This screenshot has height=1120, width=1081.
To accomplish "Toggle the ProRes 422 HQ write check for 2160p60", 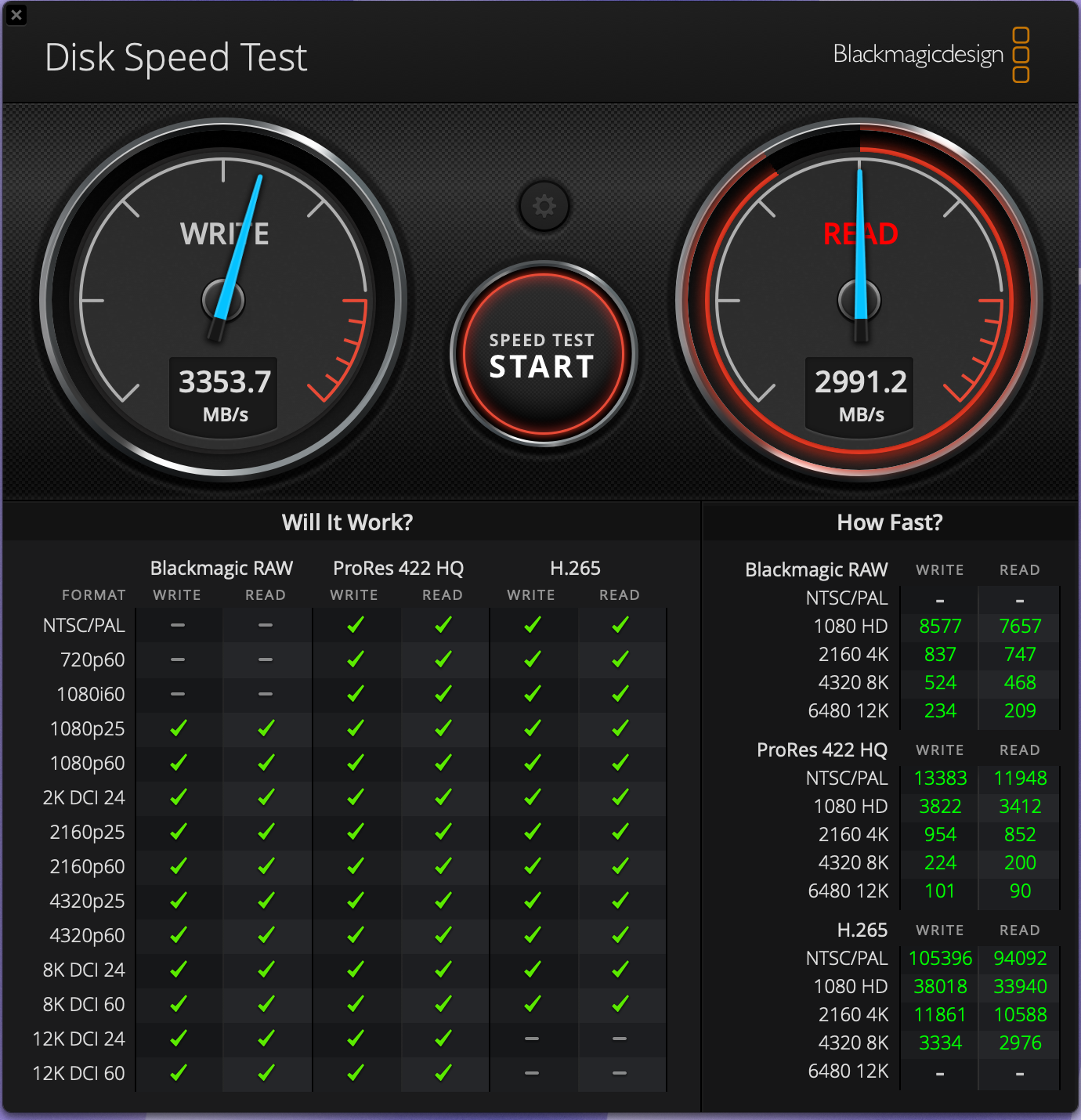I will (355, 866).
